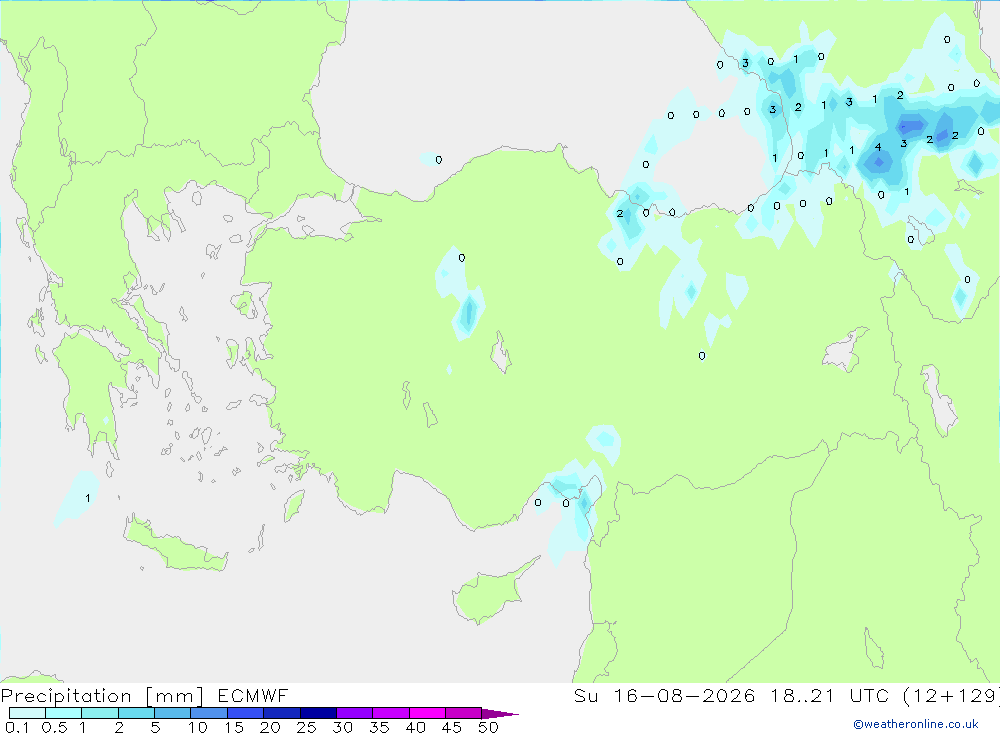Click the 20–25 mm dark blue swatch
The image size is (1000, 733).
click(x=282, y=713)
